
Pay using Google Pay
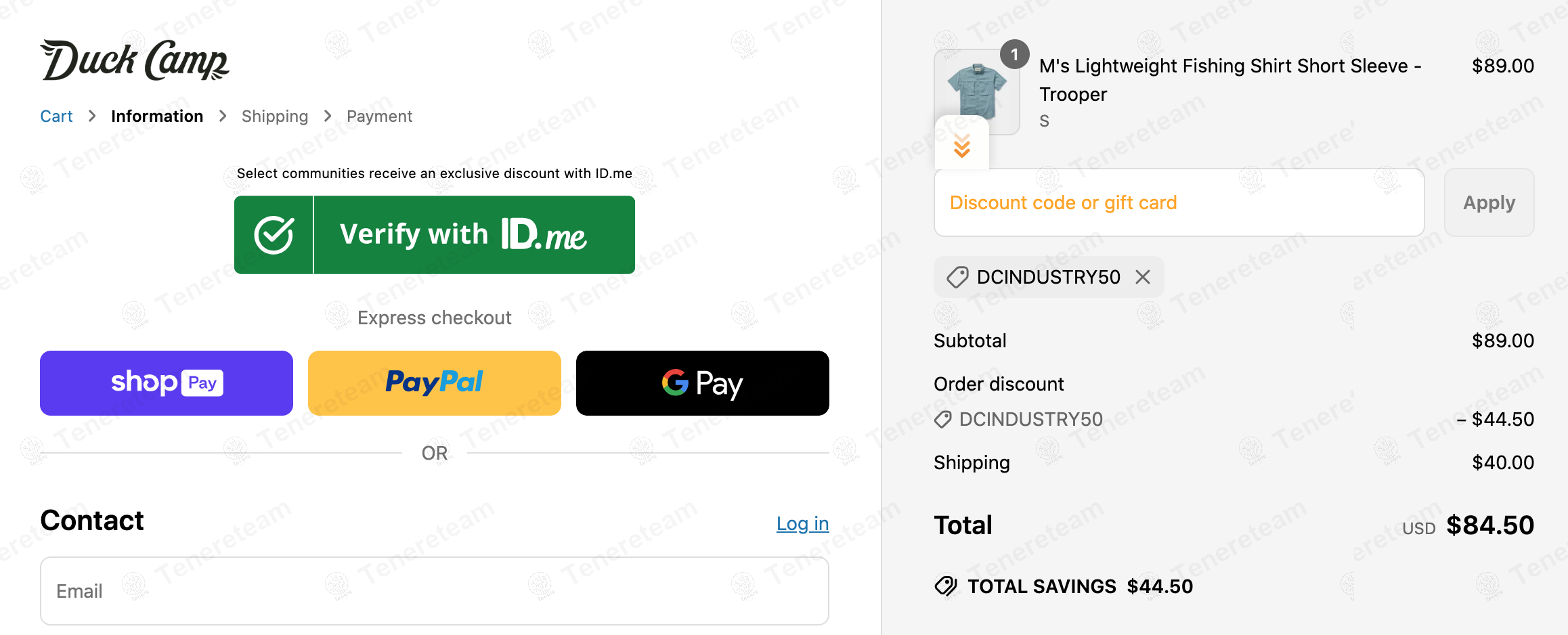(x=702, y=382)
